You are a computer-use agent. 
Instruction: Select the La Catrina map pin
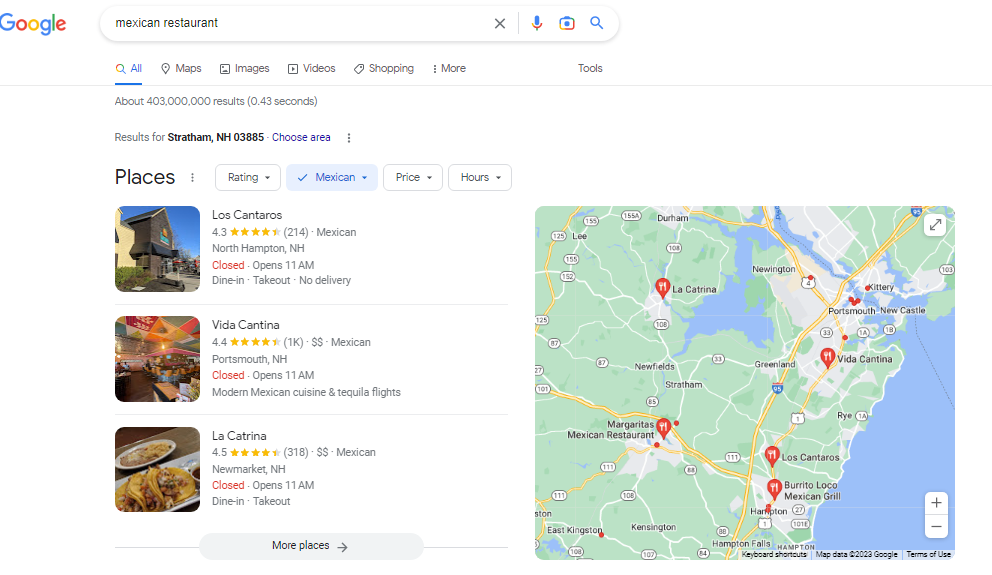tap(662, 288)
